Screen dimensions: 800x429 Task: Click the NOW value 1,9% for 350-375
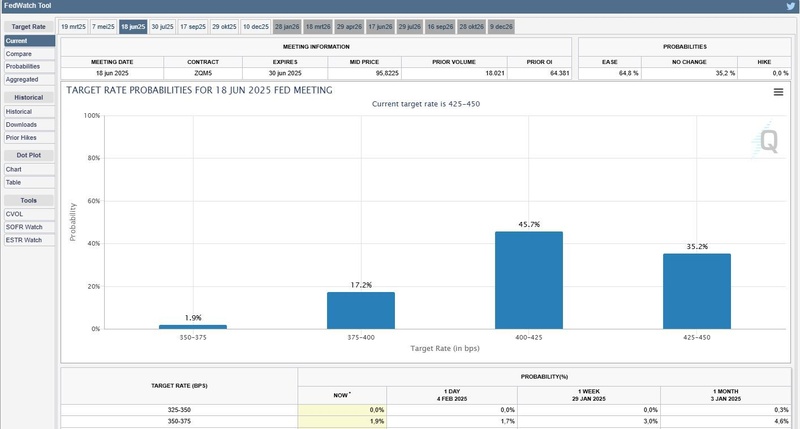coord(377,421)
